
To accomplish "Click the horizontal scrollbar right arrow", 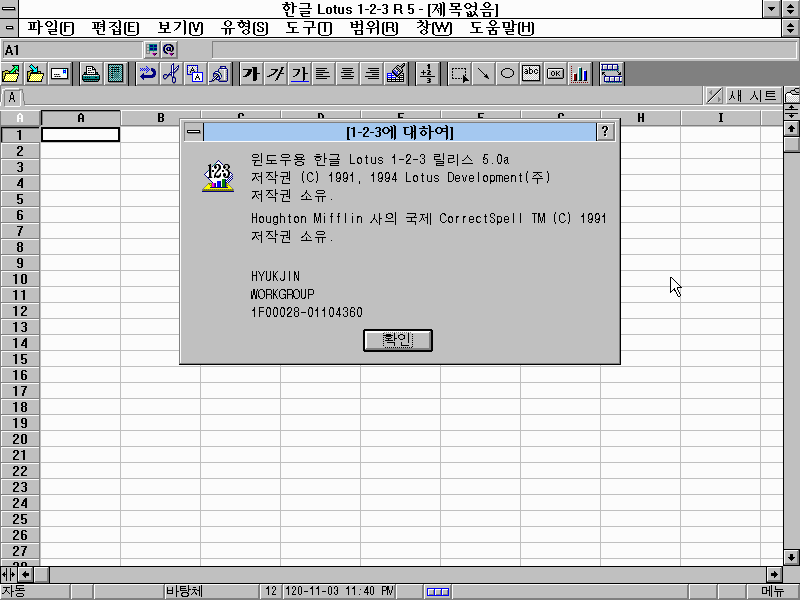I will pos(774,574).
